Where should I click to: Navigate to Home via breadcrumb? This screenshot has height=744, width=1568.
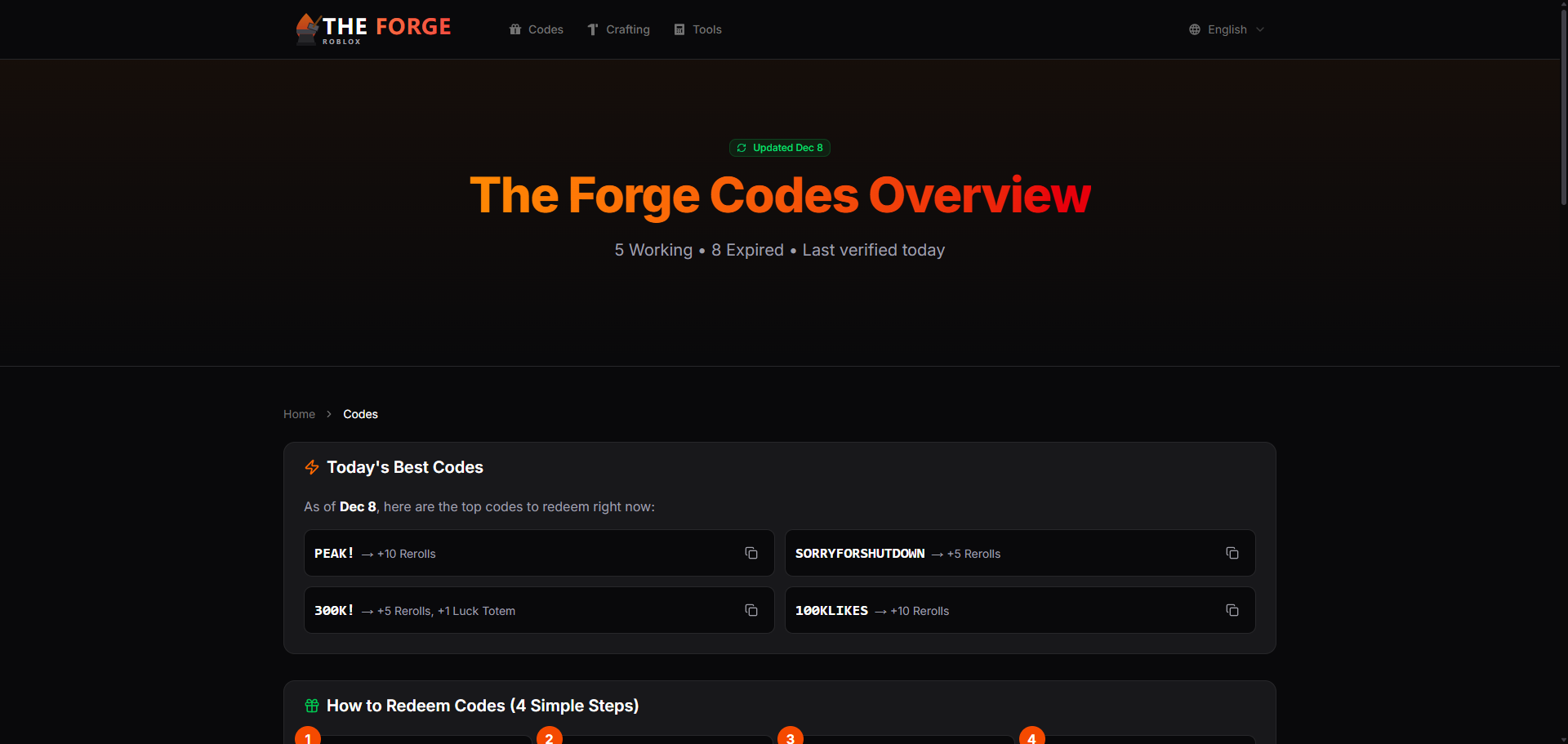point(299,414)
